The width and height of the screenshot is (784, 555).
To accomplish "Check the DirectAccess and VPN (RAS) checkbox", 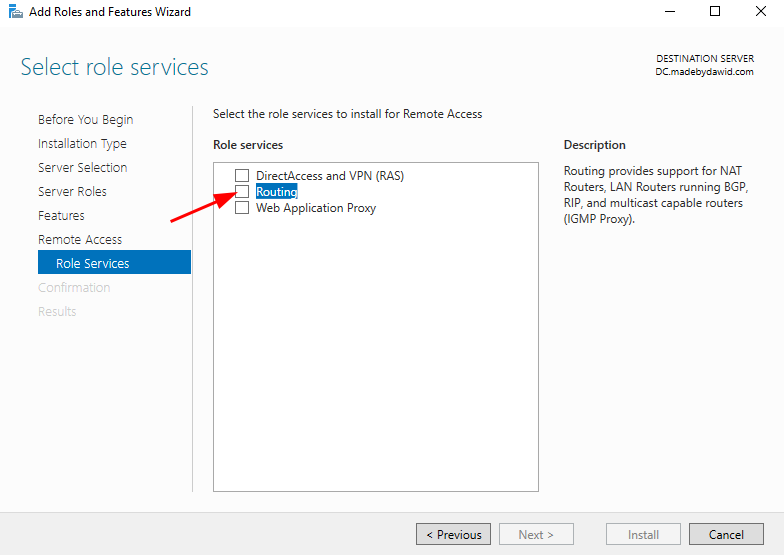I will [x=242, y=176].
